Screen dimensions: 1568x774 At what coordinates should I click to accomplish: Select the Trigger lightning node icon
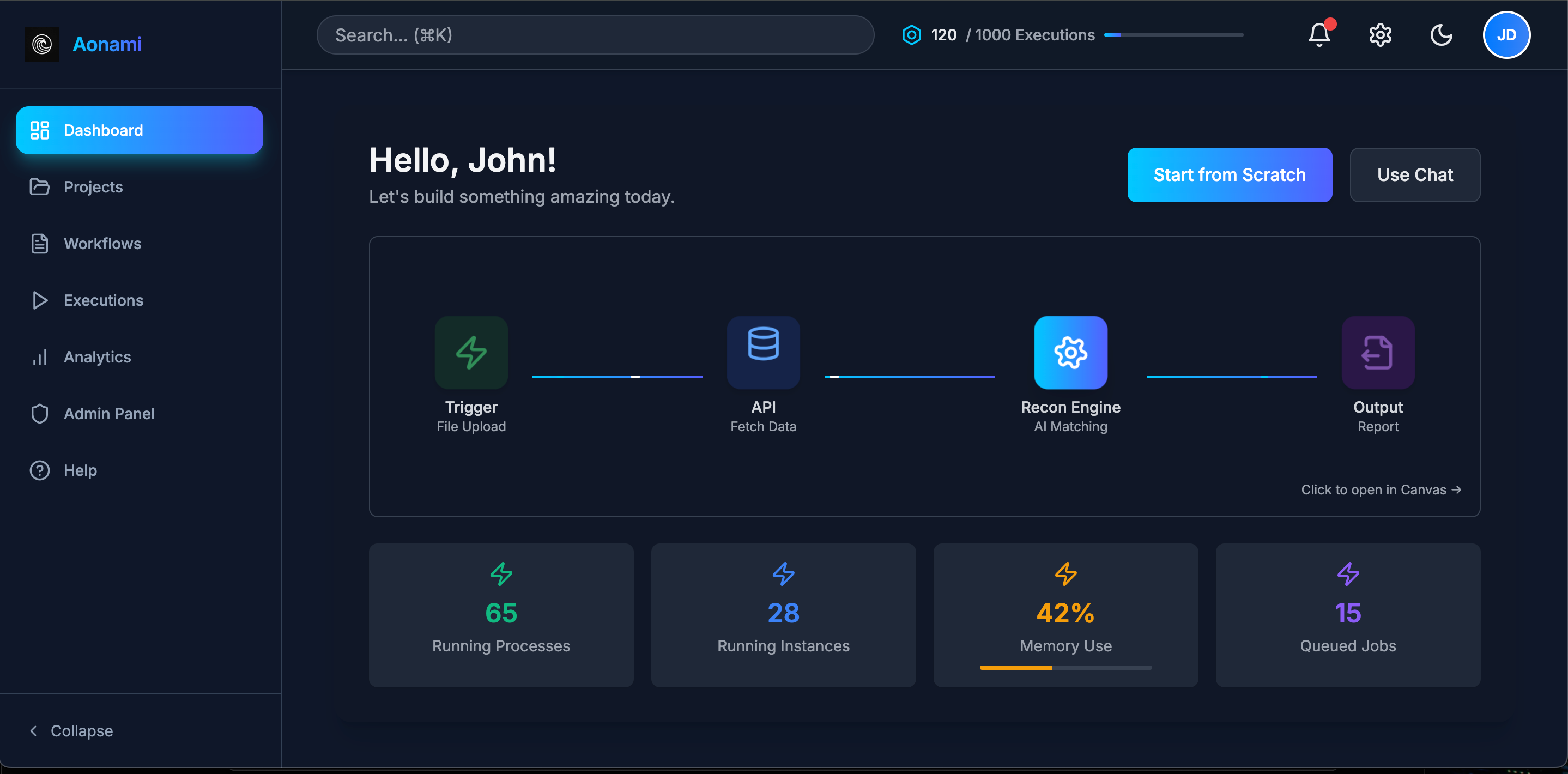click(471, 352)
